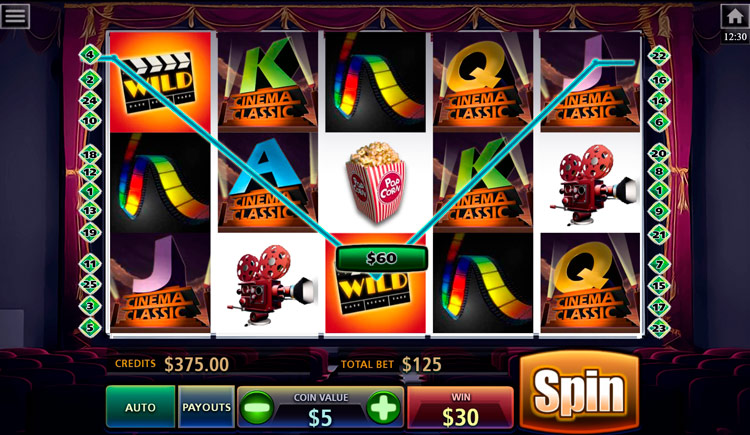Choose payline 5 diamond marker
This screenshot has height=435, width=750.
[x=90, y=328]
